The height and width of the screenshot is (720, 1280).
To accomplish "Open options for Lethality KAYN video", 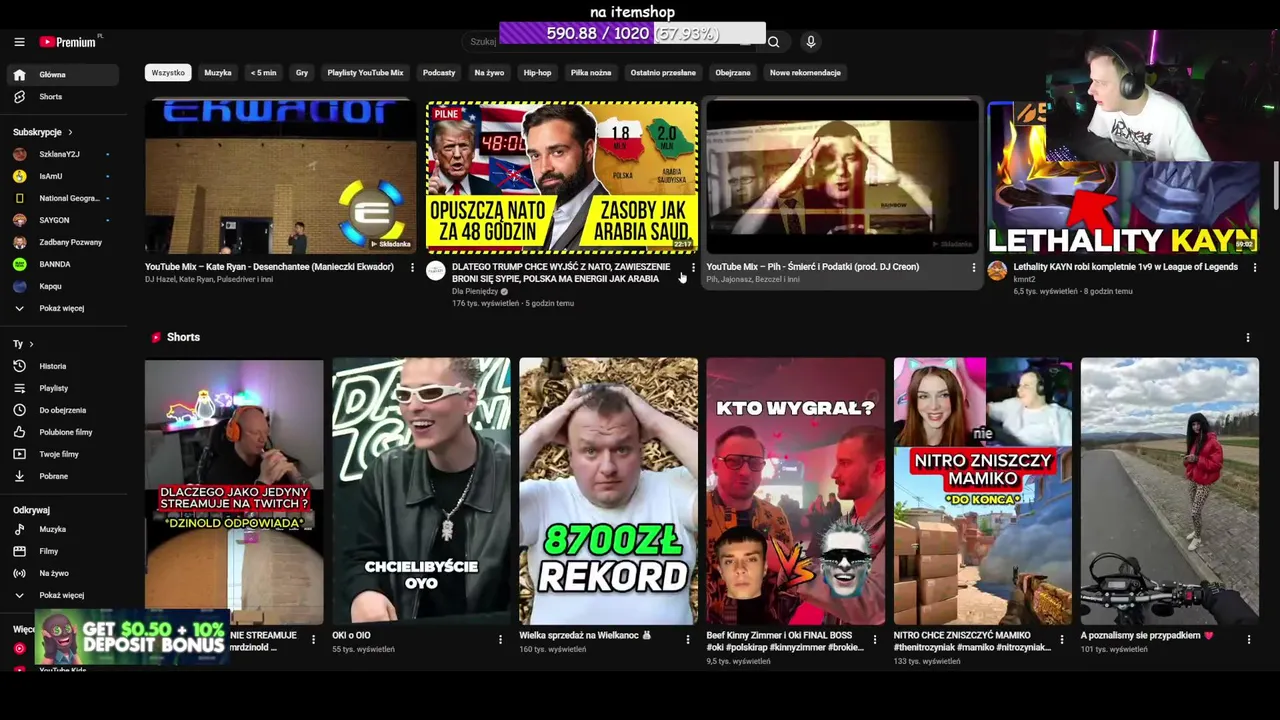I will tap(1255, 268).
